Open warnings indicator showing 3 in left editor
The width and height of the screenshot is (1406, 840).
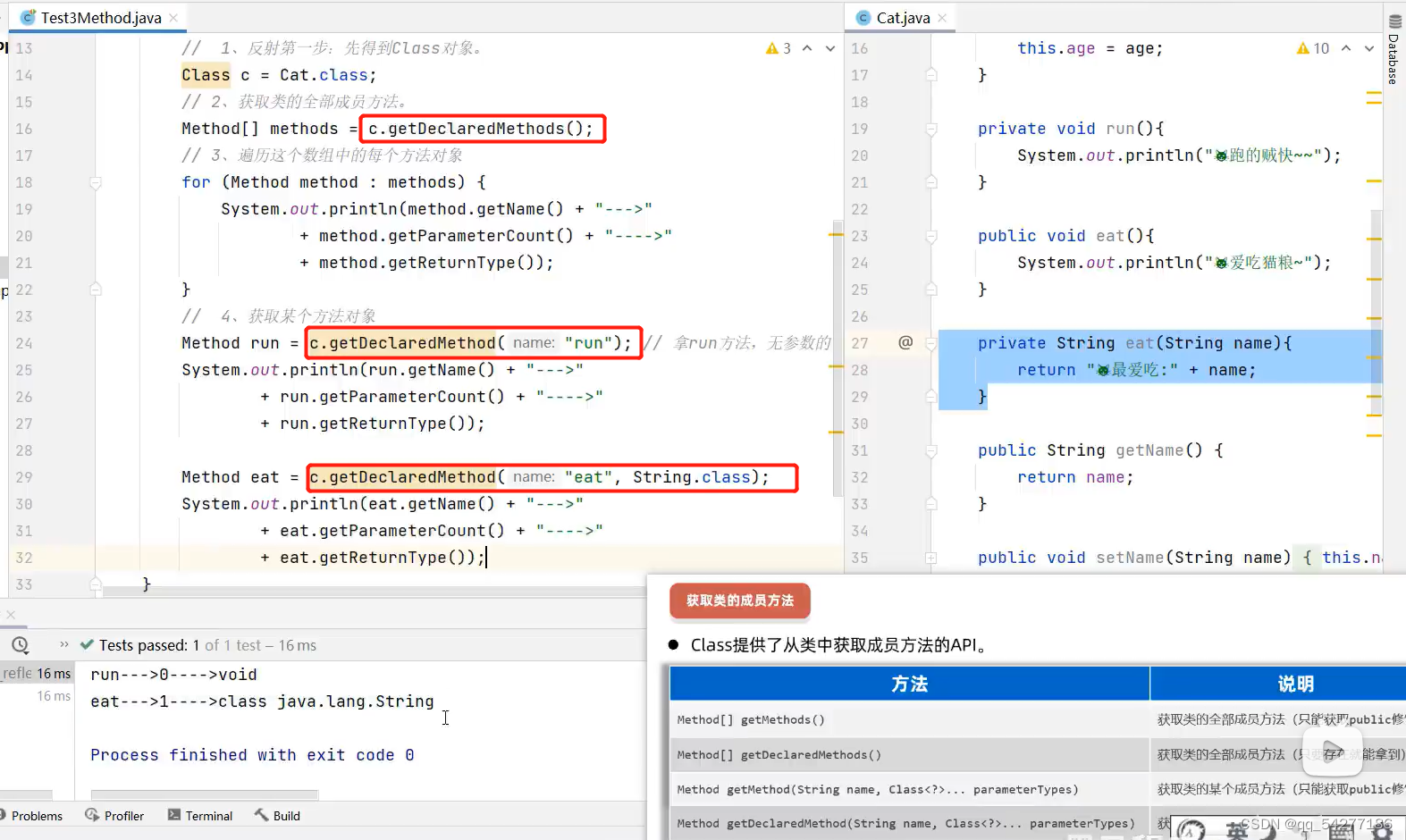779,48
